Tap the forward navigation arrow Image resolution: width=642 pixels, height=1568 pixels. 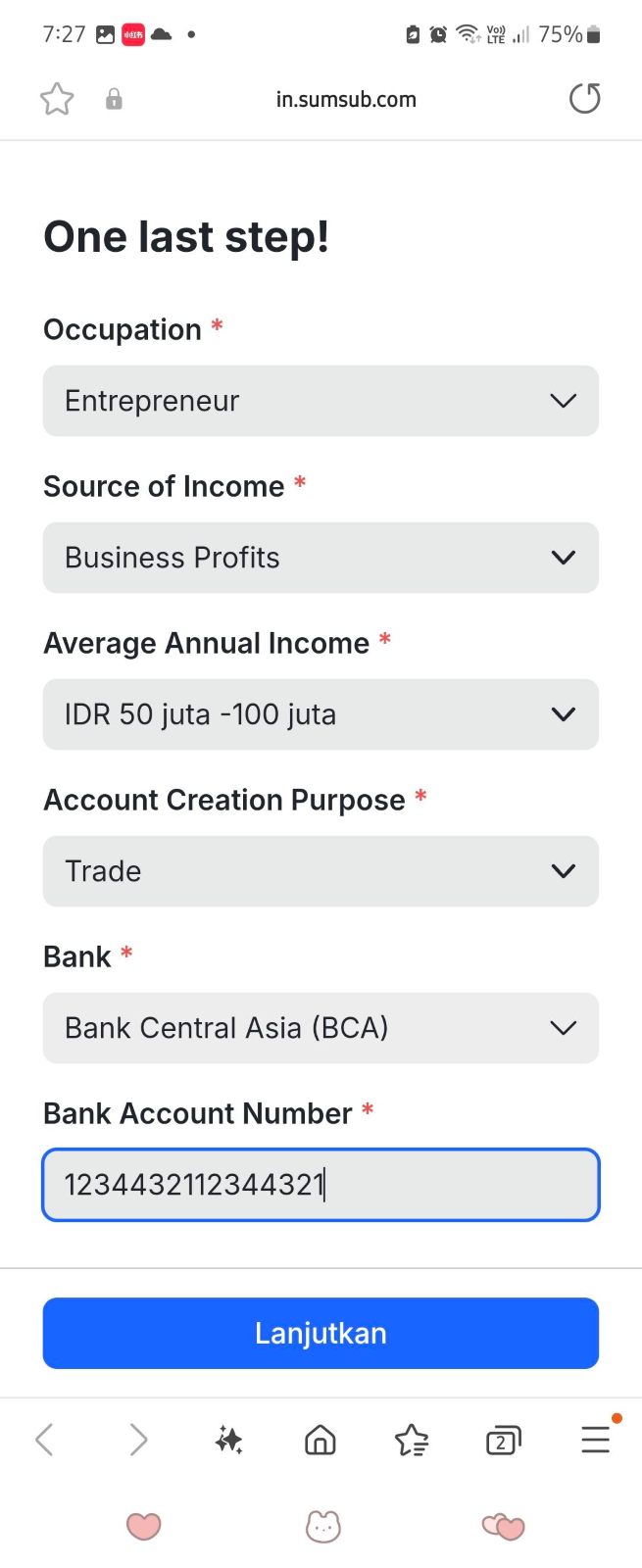coord(138,1440)
